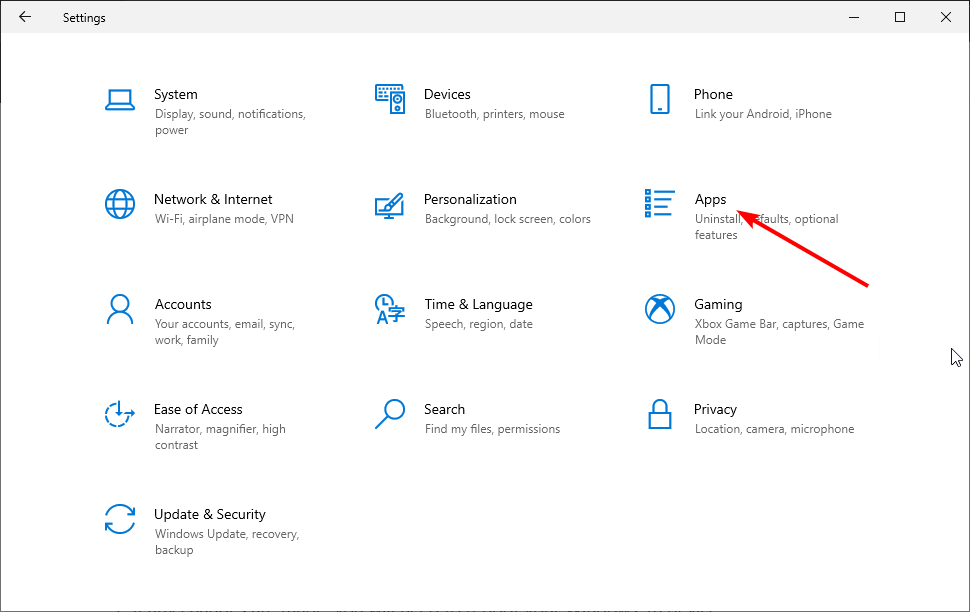The image size is (970, 612).
Task: Open the Apps settings label
Action: click(710, 199)
